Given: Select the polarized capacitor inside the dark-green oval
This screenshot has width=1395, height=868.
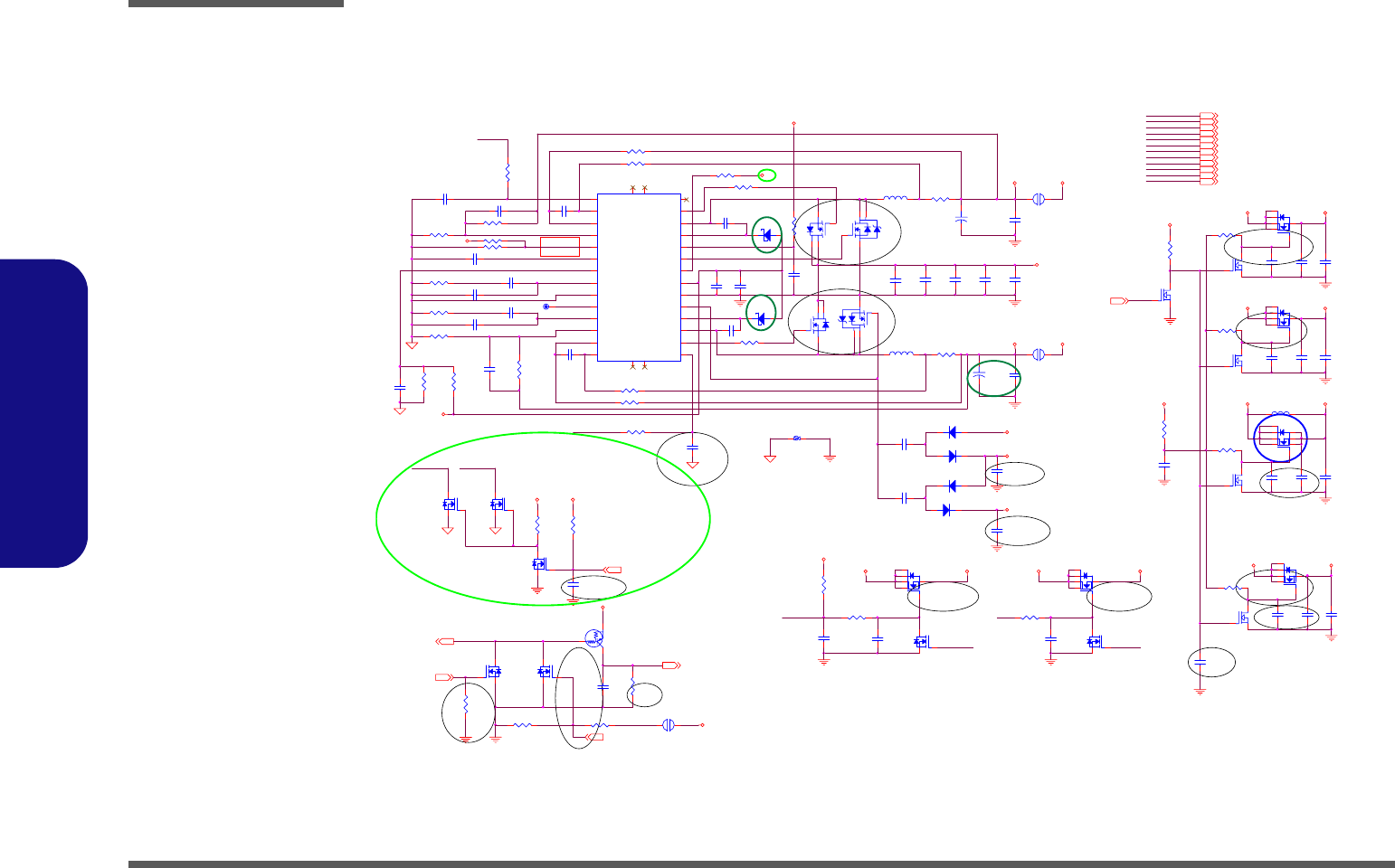Looking at the screenshot, I should pyautogui.click(x=978, y=373).
